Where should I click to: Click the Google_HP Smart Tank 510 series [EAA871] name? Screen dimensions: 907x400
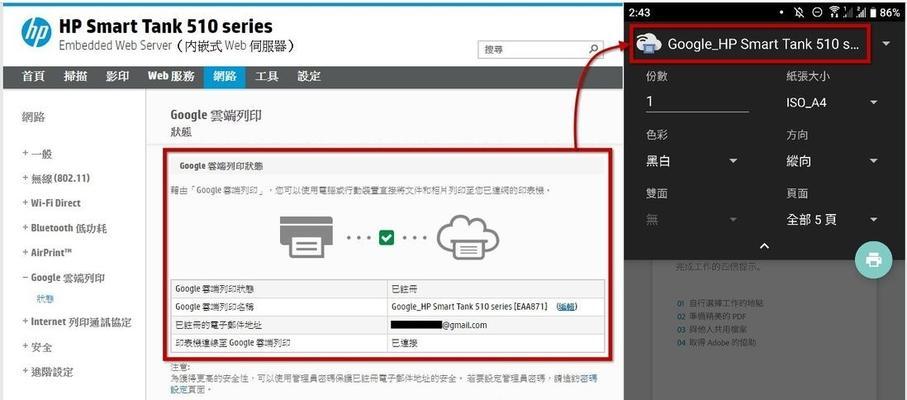[469, 306]
